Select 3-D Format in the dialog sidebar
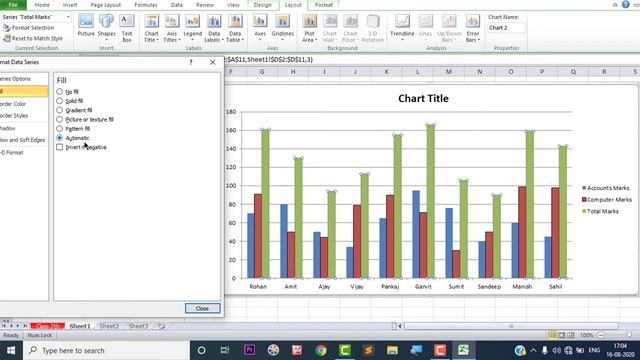This screenshot has width=640, height=360. pyautogui.click(x=23, y=153)
